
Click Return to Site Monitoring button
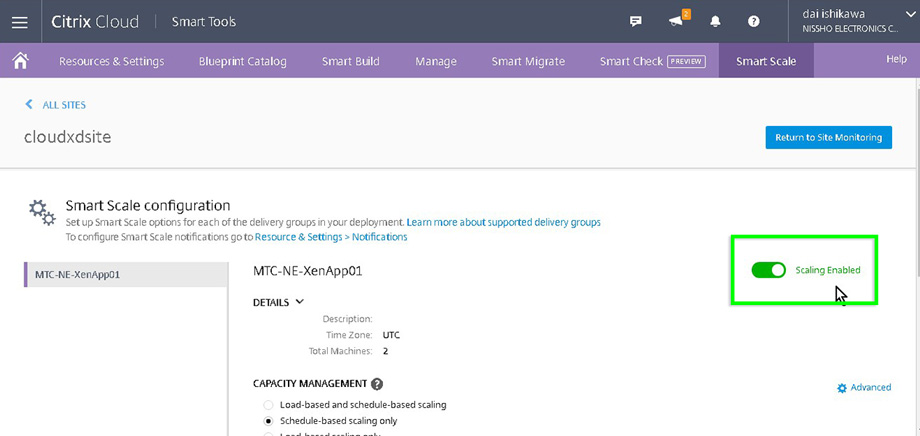(x=828, y=137)
